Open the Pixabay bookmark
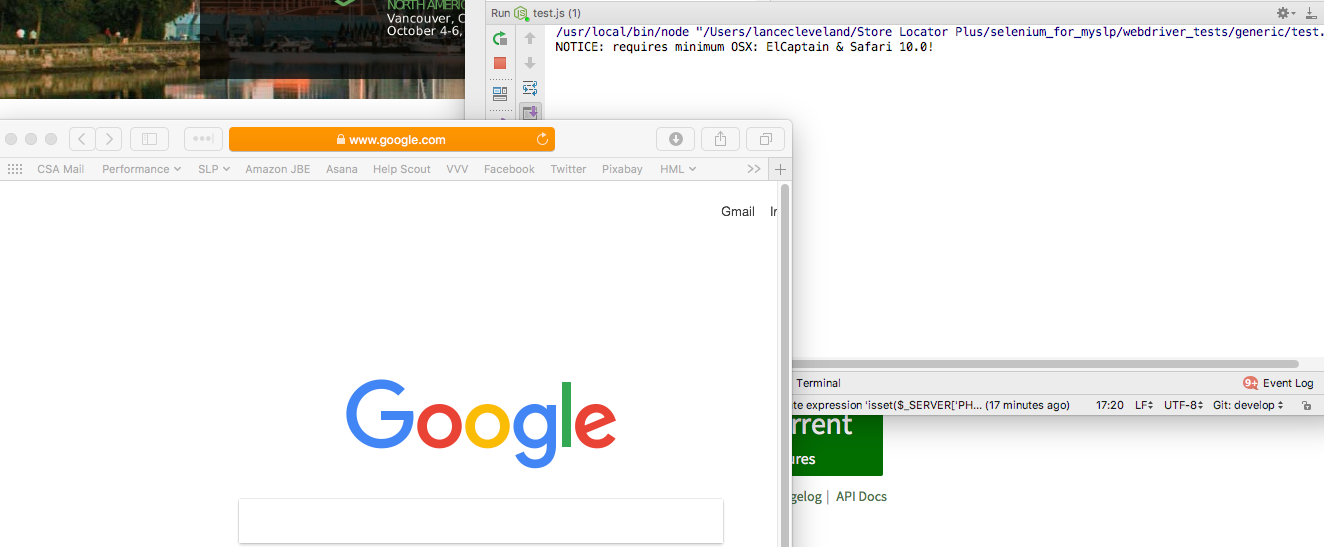 pos(622,169)
